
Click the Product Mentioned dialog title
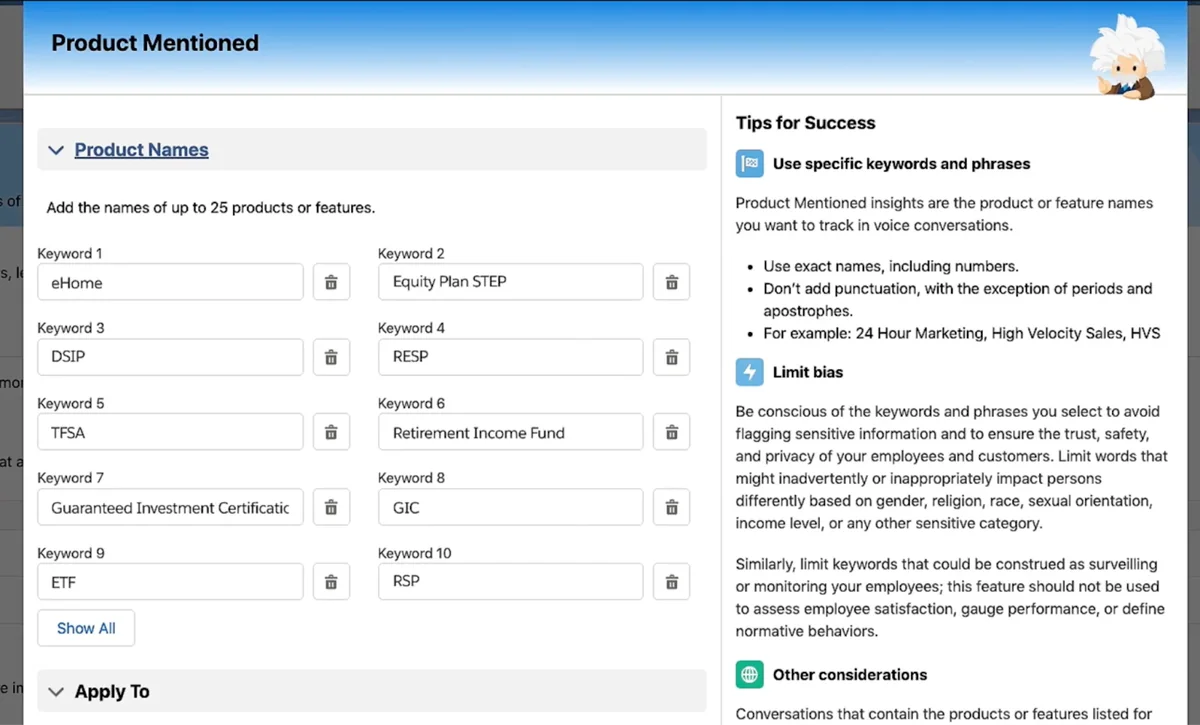(155, 43)
